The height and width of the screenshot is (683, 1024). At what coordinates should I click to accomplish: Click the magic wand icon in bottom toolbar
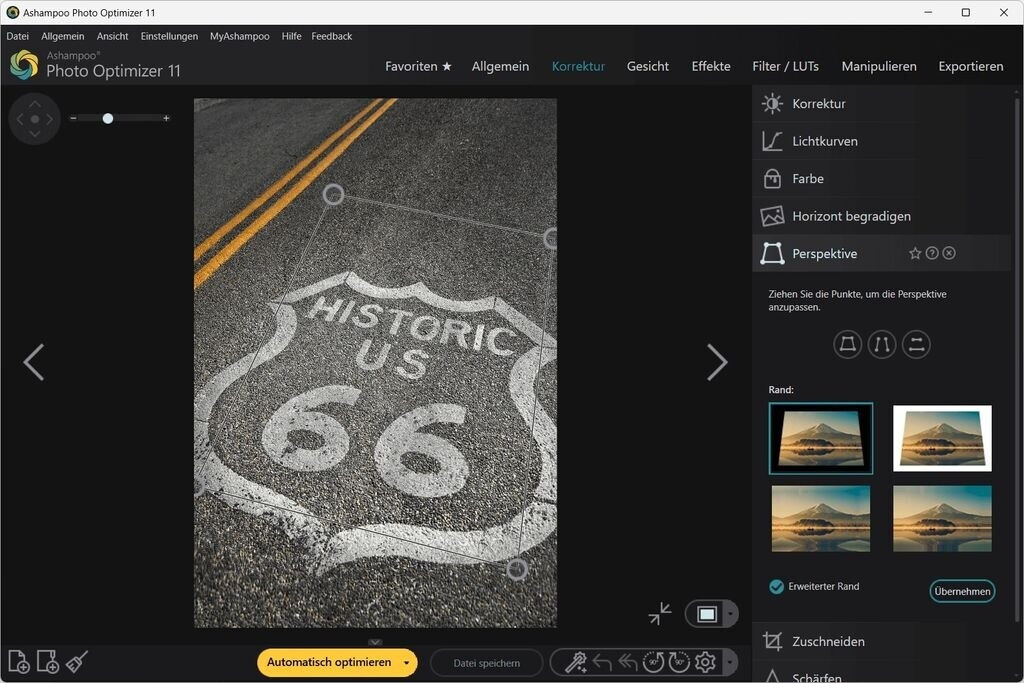point(575,662)
